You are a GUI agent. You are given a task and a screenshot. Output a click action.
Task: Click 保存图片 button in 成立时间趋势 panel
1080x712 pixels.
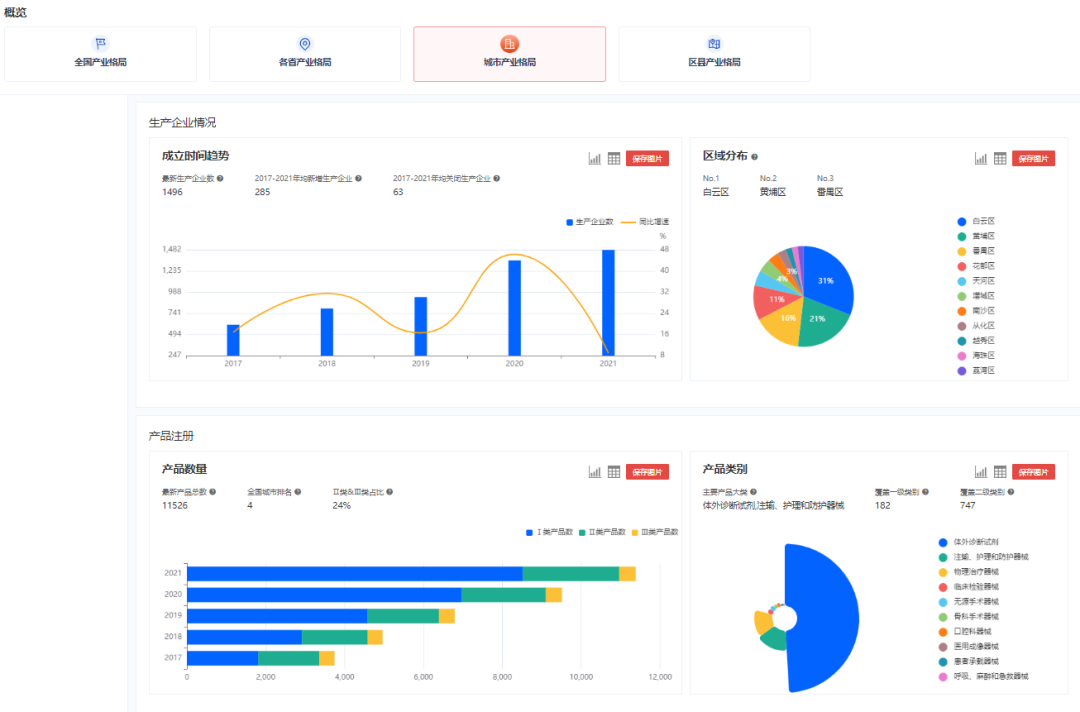pos(647,158)
